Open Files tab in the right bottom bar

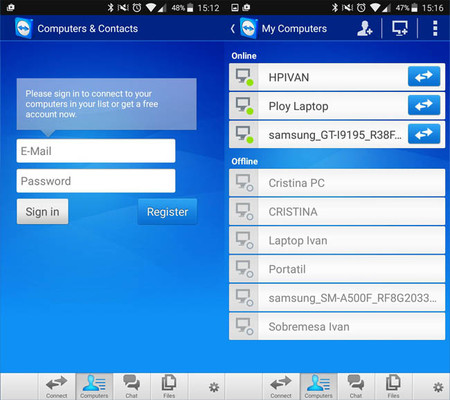point(393,386)
